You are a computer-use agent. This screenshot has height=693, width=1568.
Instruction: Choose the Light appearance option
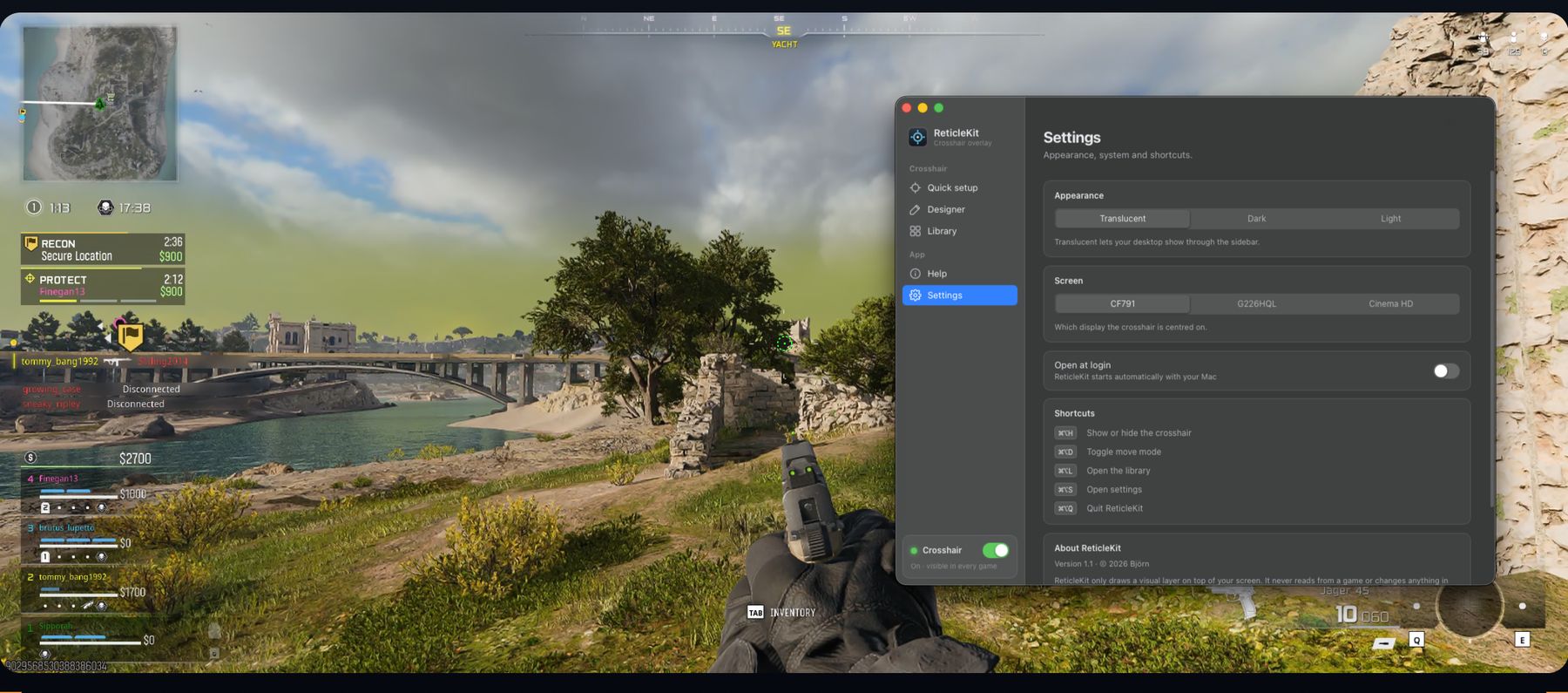tap(1390, 219)
